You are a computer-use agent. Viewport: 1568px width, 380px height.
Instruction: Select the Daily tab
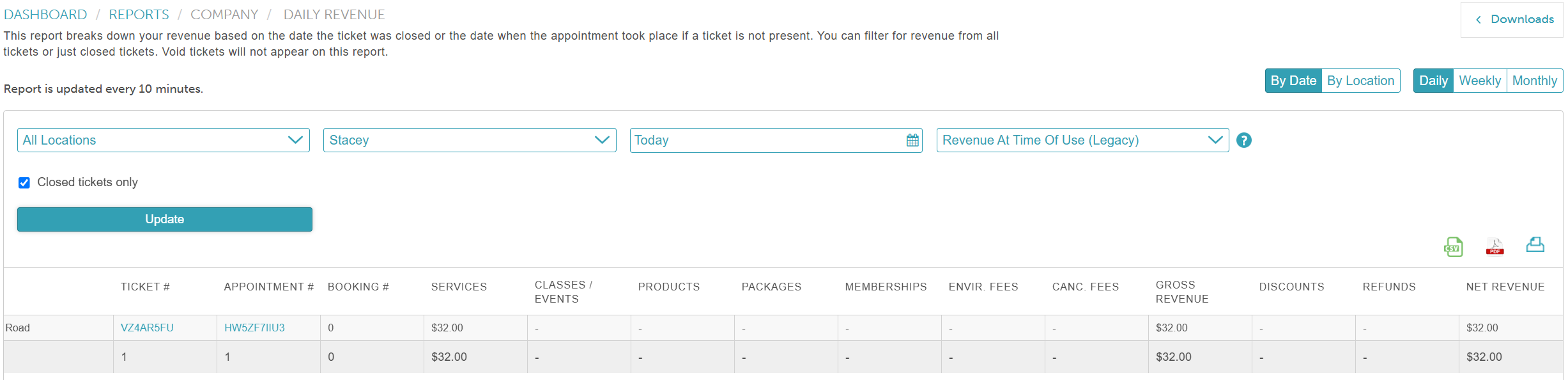coord(1433,81)
